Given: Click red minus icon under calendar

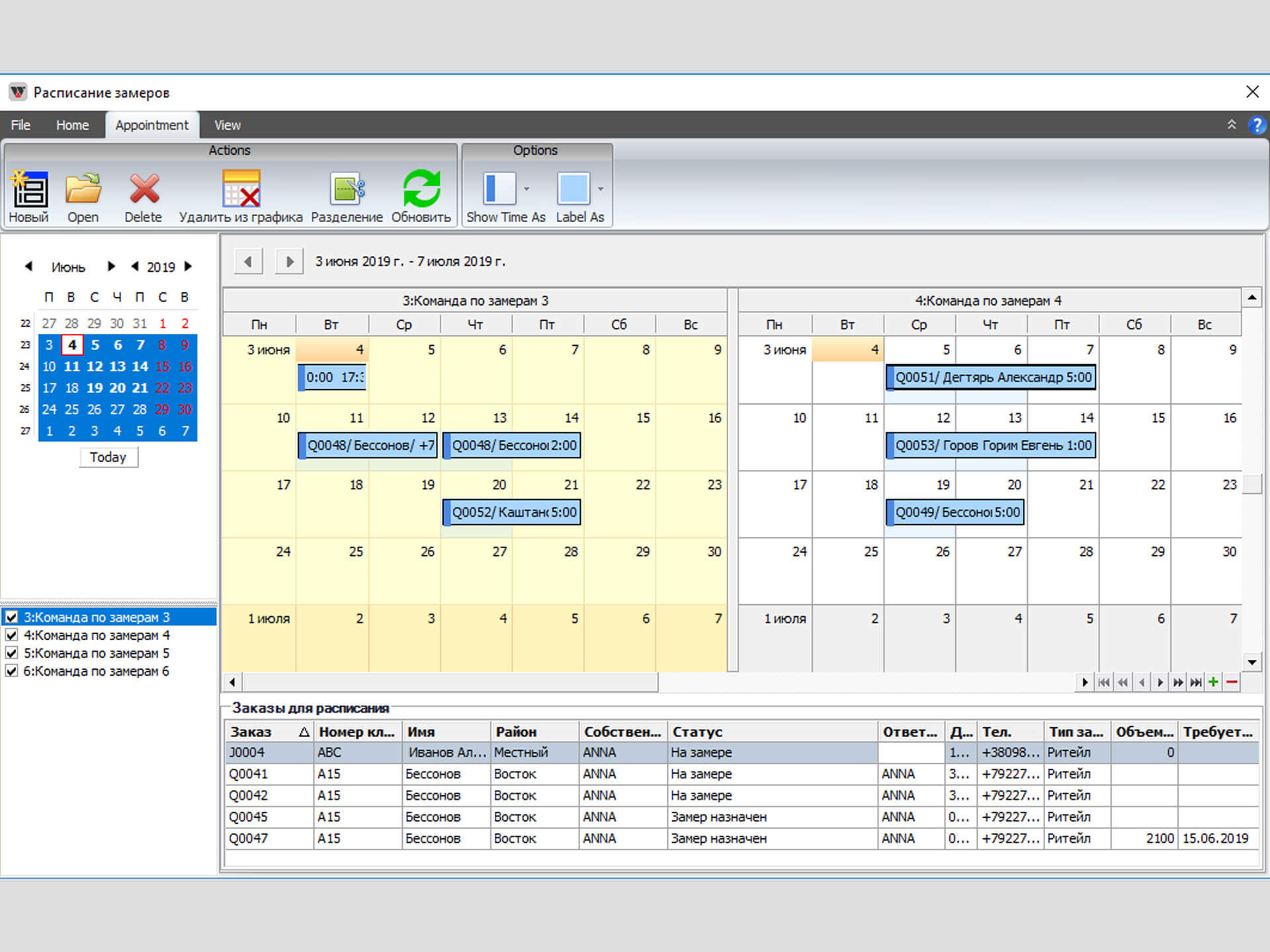Looking at the screenshot, I should (1232, 682).
